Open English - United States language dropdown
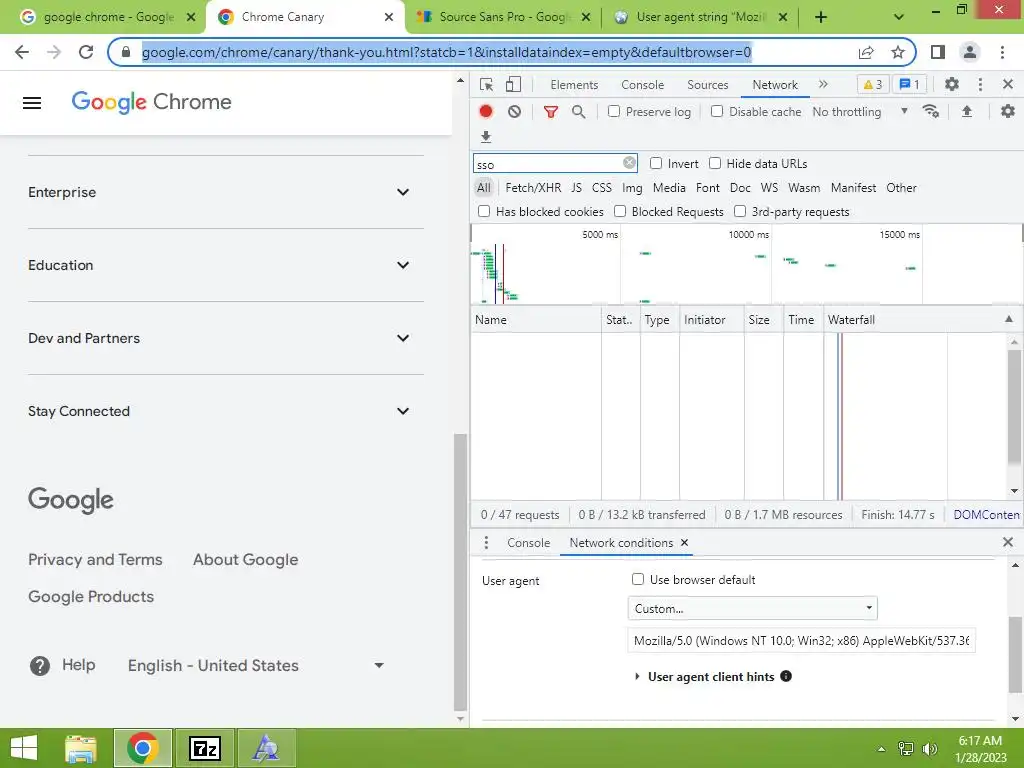Viewport: 1024px width, 768px height. pyautogui.click(x=256, y=665)
